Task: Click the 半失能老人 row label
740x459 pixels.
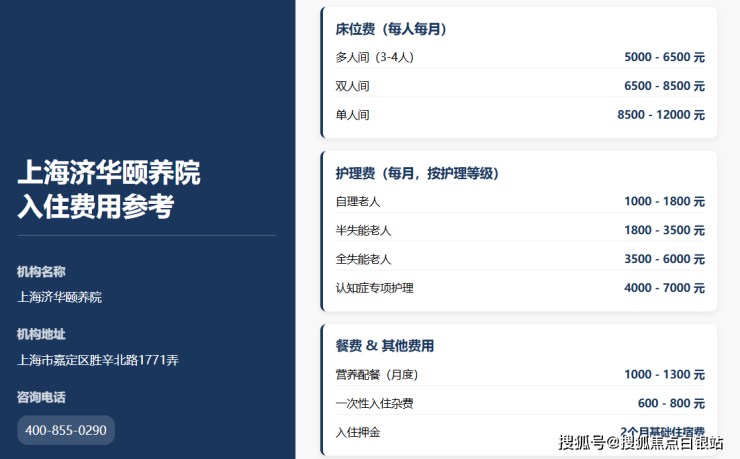Action: pyautogui.click(x=363, y=231)
